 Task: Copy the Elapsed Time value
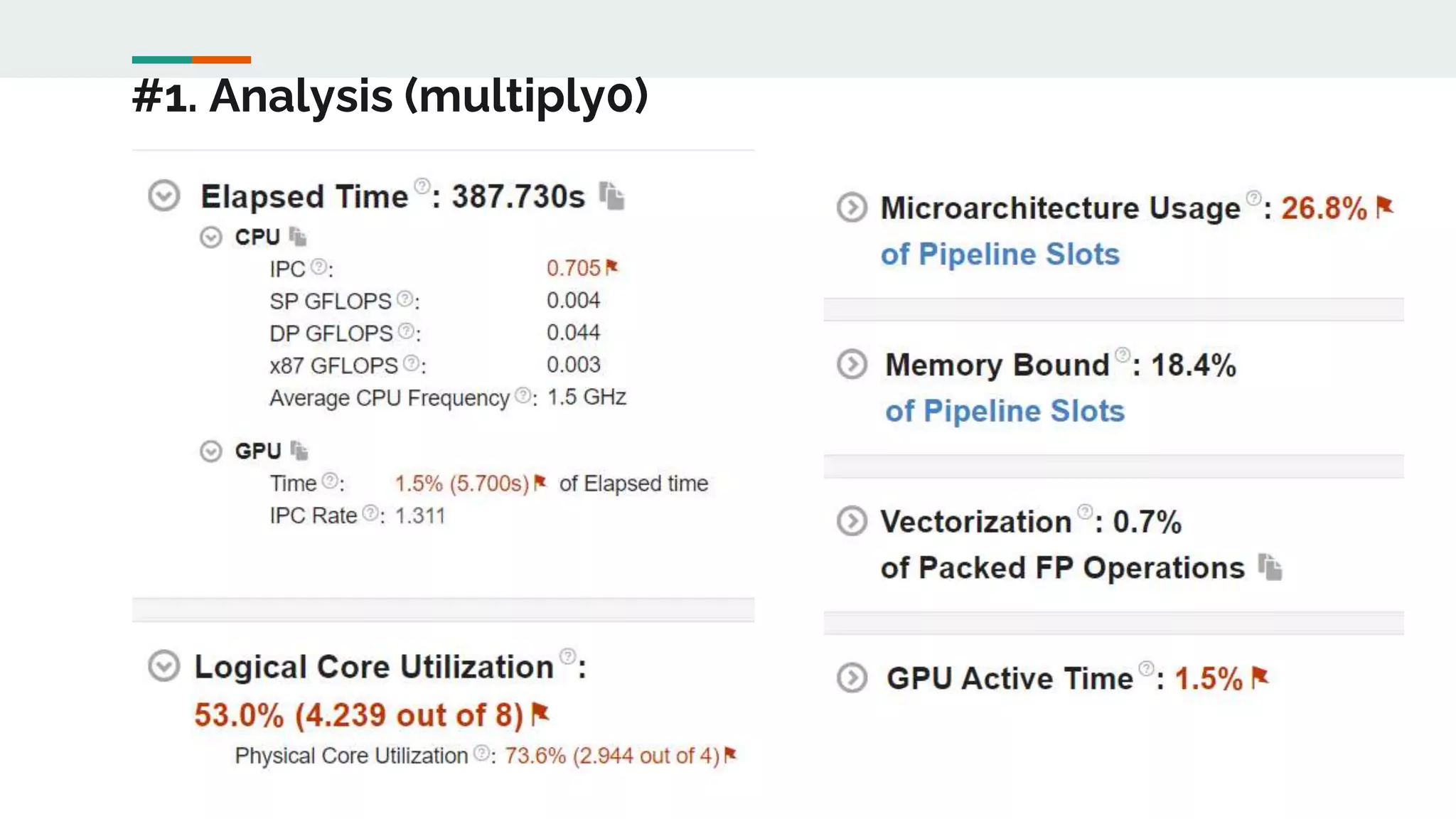pyautogui.click(x=611, y=196)
